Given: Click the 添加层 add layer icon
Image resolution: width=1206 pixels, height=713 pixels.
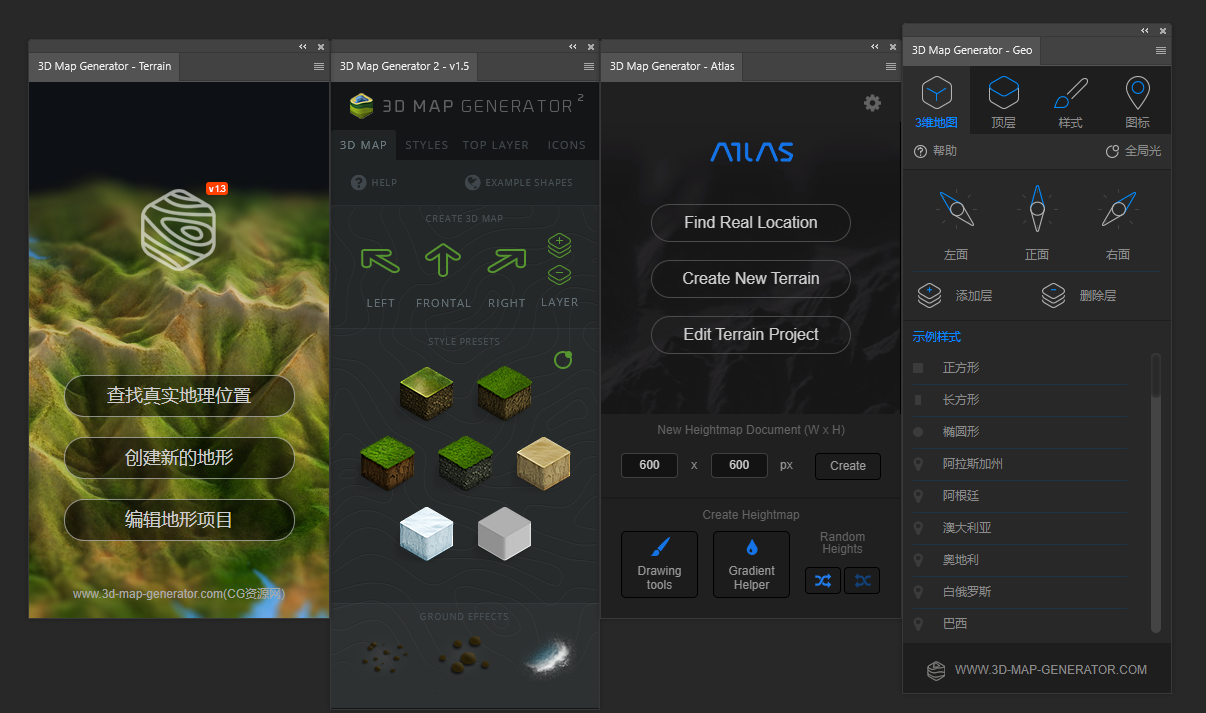Looking at the screenshot, I should pos(929,295).
